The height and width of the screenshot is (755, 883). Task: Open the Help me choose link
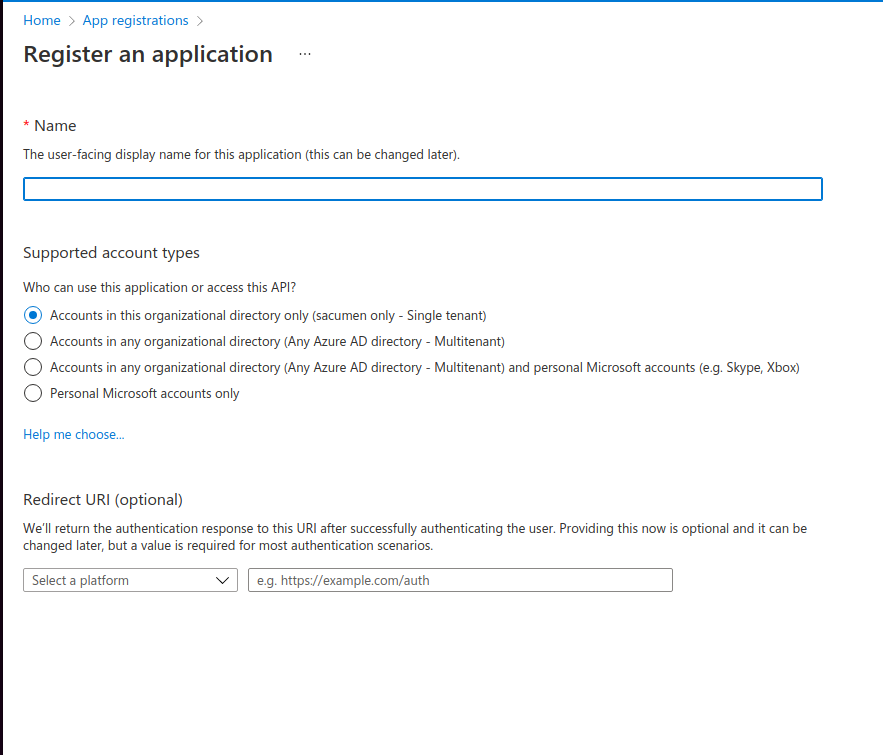74,435
